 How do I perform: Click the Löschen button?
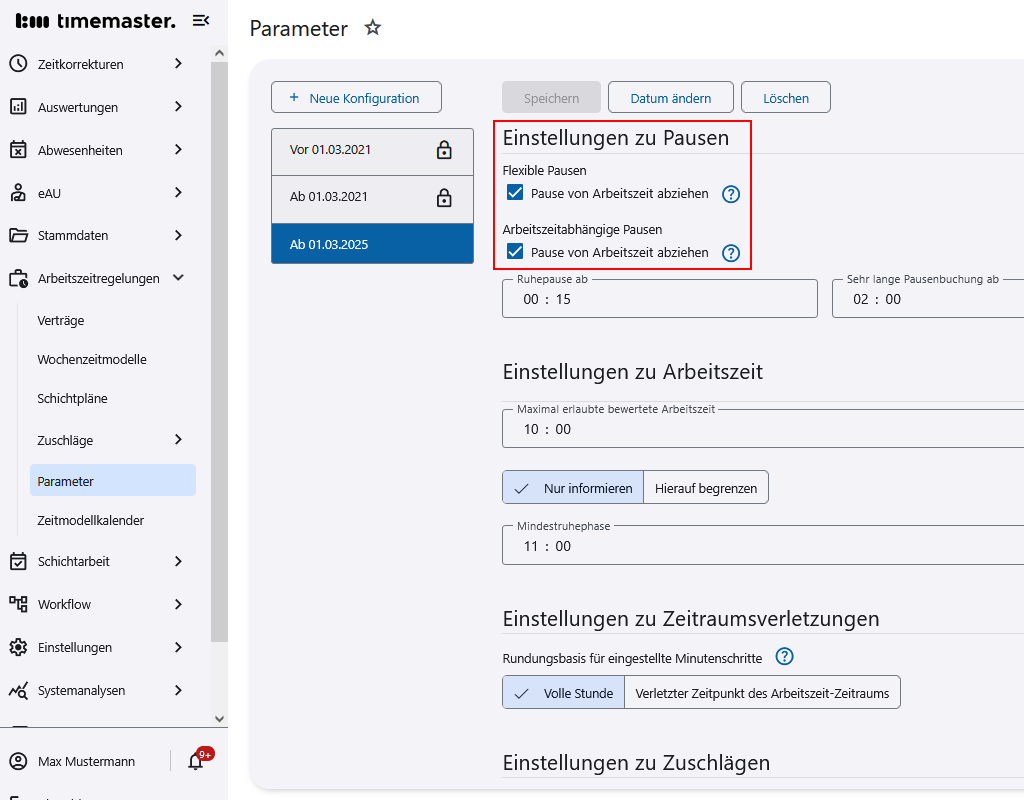pyautogui.click(x=785, y=98)
